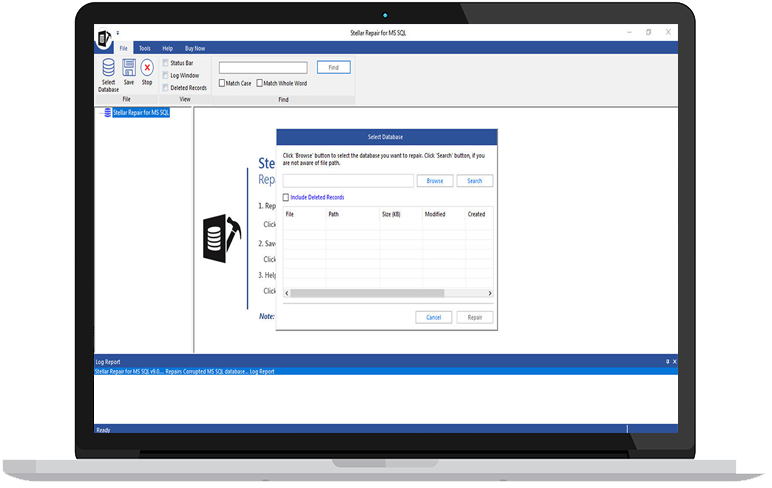The image size is (772, 488).
Task: Click Browse in Select Database dialog
Action: point(435,181)
